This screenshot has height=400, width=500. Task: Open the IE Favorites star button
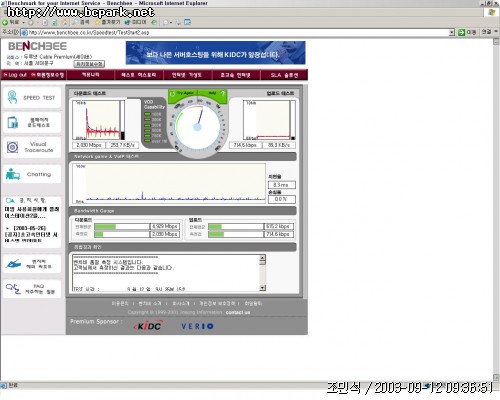[x=107, y=22]
